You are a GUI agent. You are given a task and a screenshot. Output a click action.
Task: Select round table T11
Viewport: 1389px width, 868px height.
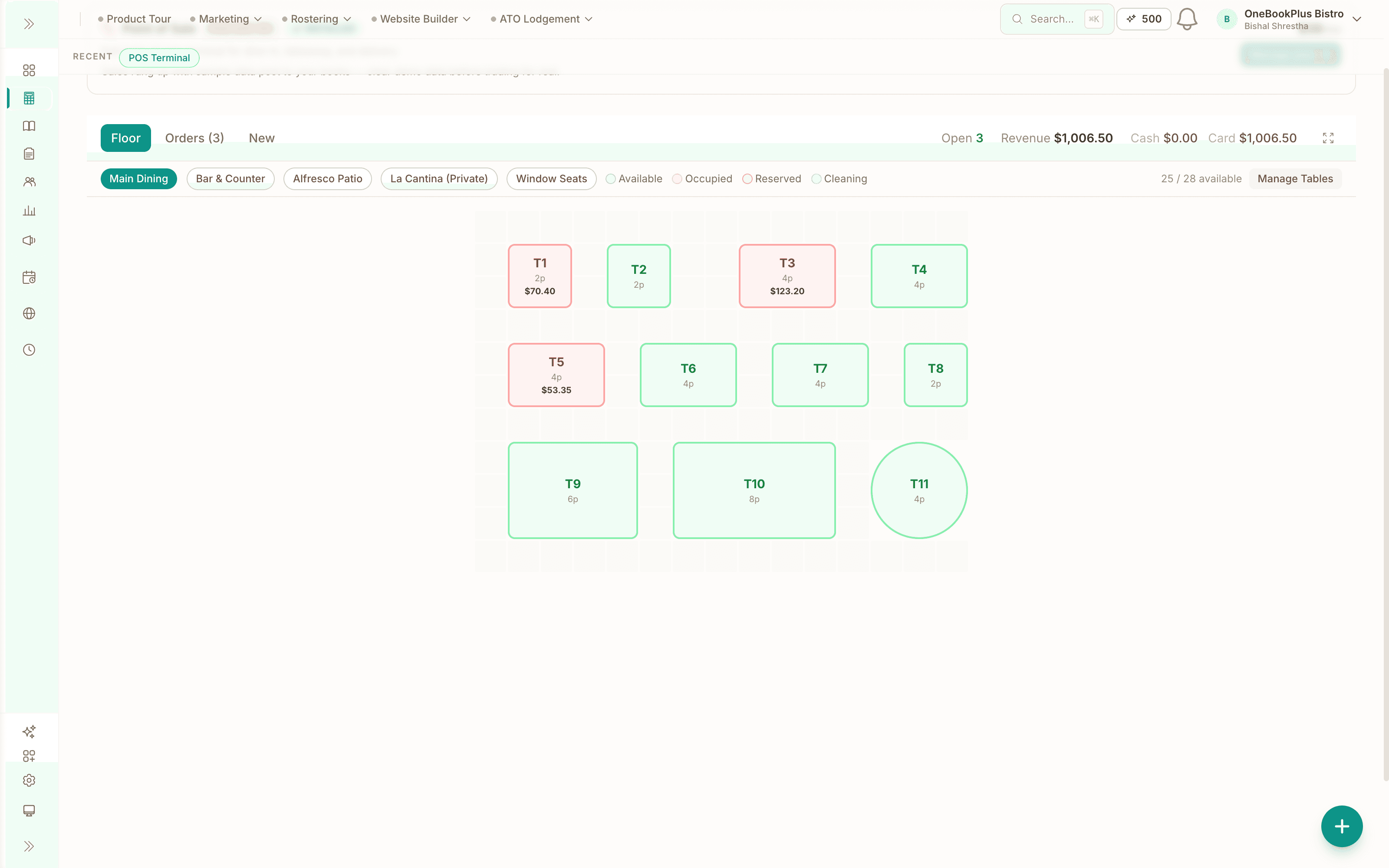pos(919,490)
